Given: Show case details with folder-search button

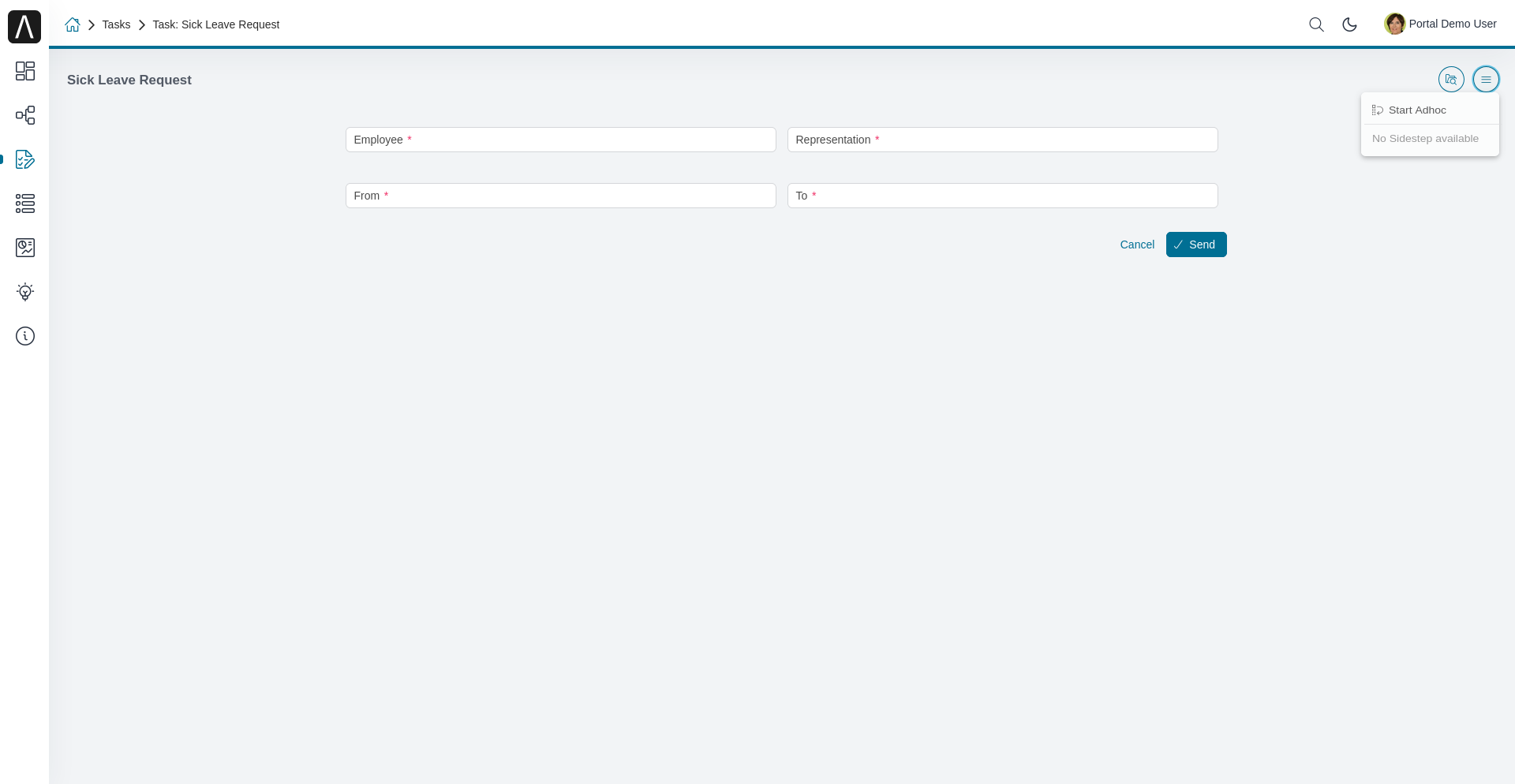Looking at the screenshot, I should [1450, 80].
